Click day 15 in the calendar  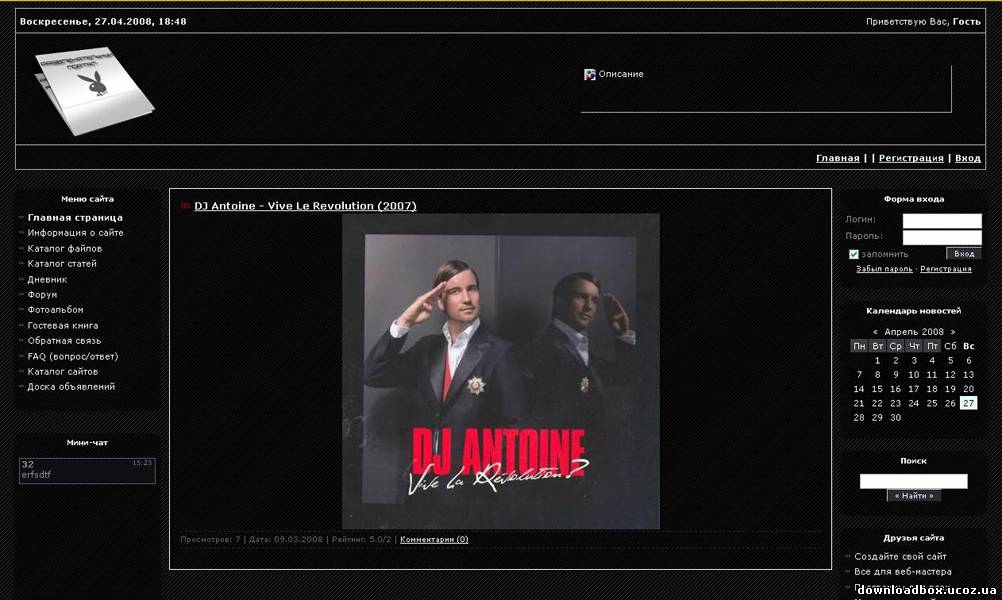coord(877,389)
